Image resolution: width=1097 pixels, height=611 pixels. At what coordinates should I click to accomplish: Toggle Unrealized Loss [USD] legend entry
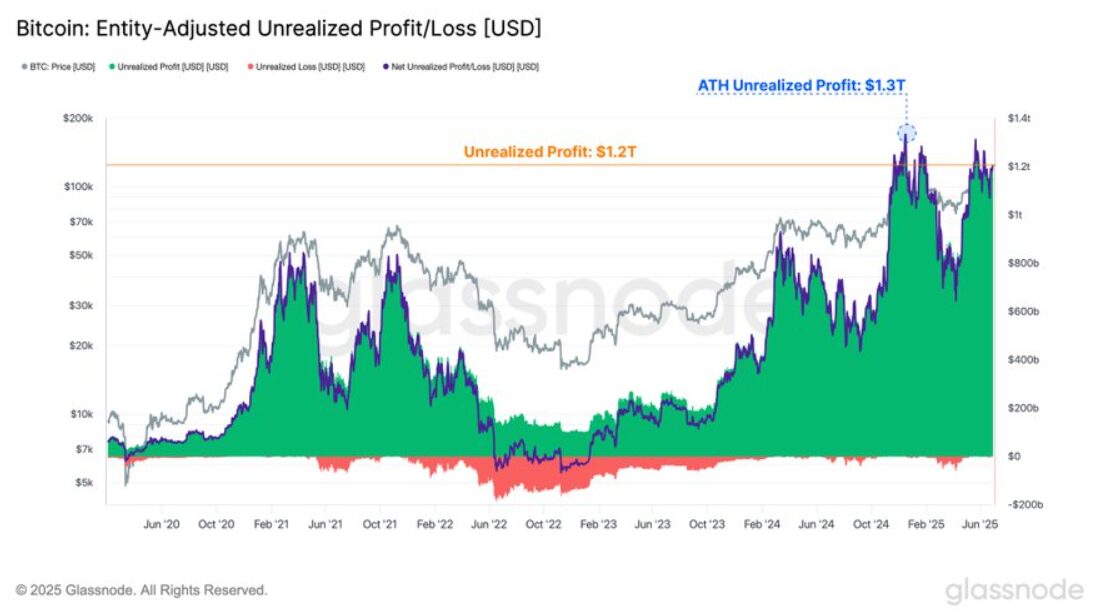pos(306,67)
